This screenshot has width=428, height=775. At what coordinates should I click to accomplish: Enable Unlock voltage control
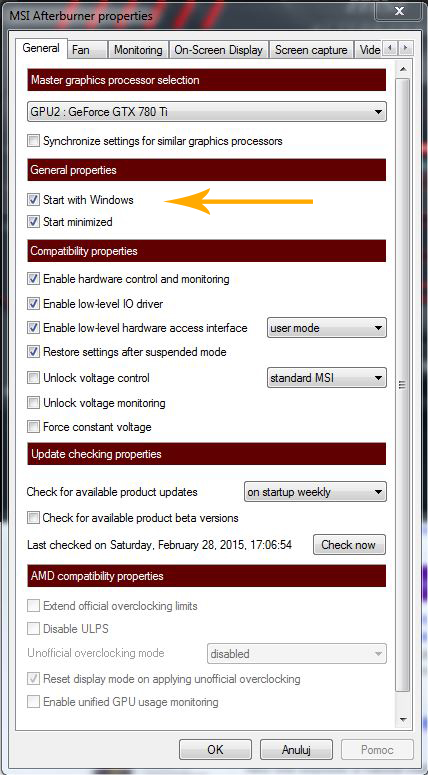click(x=33, y=378)
